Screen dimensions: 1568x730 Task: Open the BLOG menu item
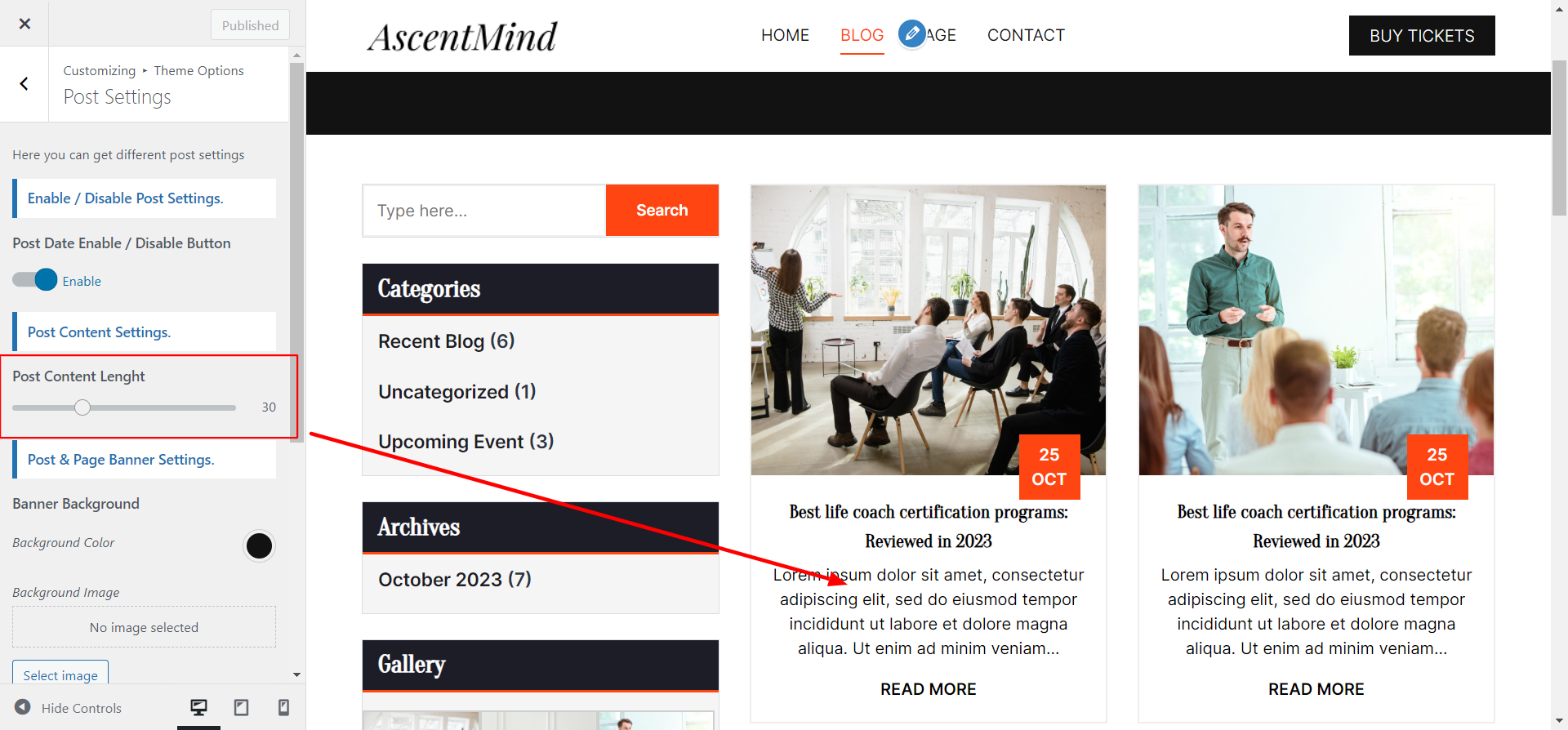point(862,35)
